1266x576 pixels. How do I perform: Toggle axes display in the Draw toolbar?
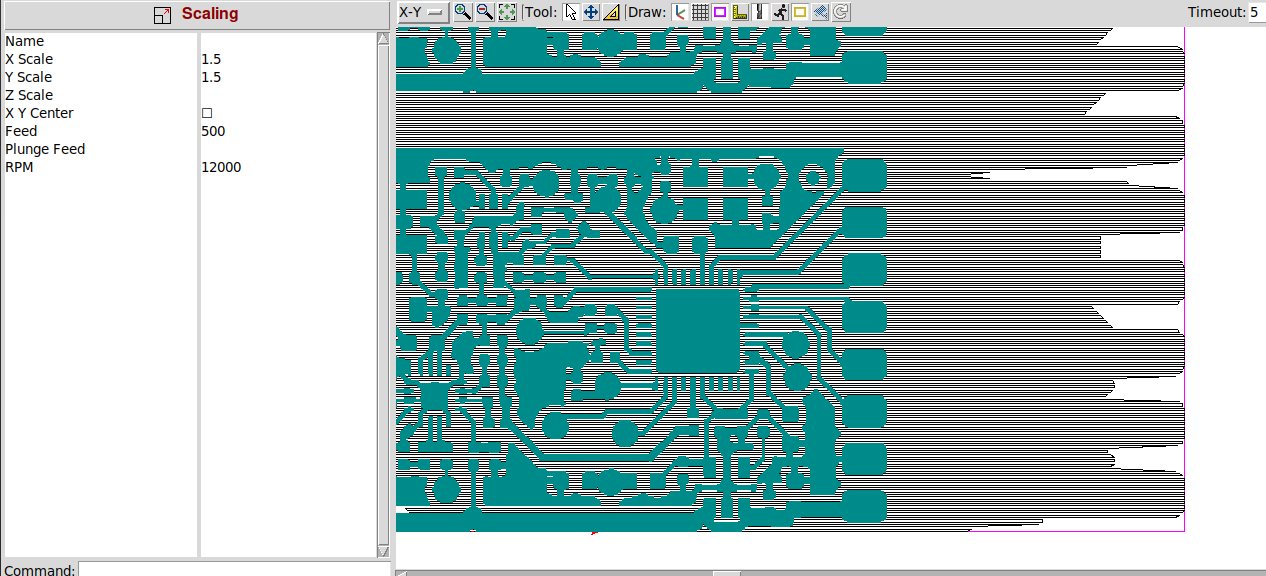[680, 12]
